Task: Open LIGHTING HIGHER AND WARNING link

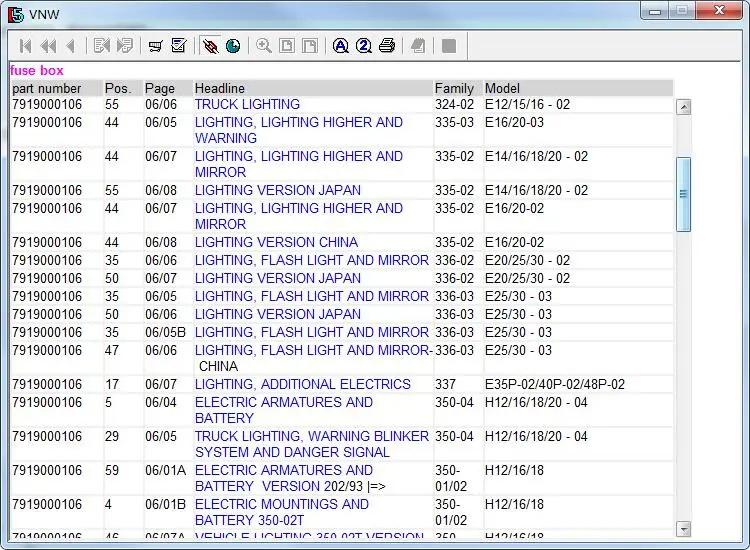Action: (298, 130)
